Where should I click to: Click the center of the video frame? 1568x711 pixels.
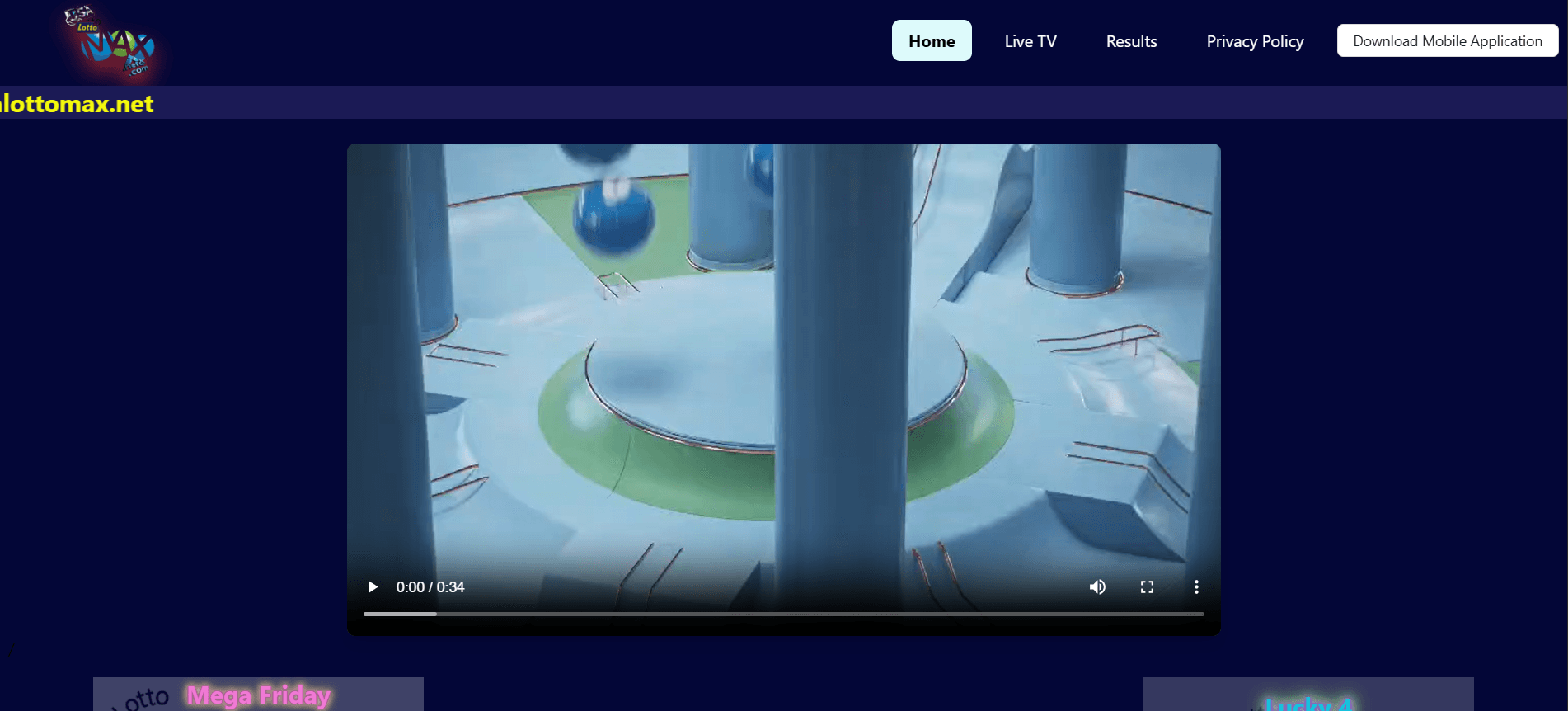coord(783,363)
